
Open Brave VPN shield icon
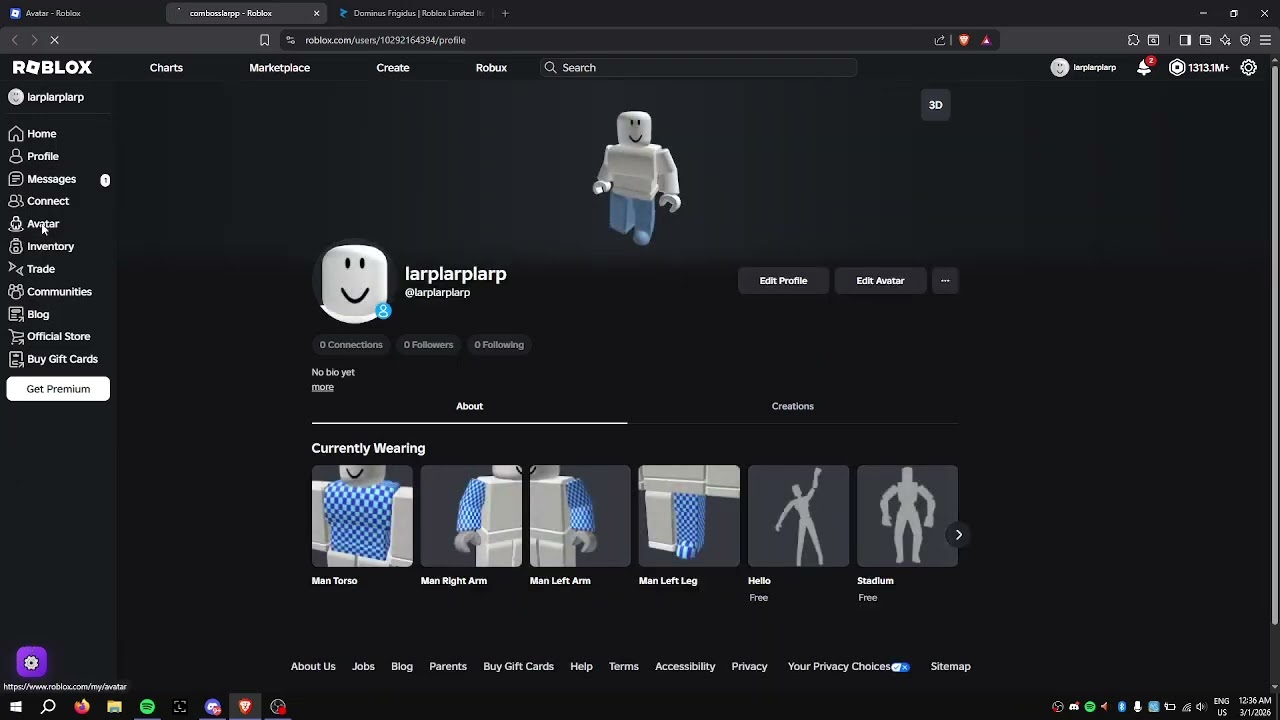tap(1245, 40)
